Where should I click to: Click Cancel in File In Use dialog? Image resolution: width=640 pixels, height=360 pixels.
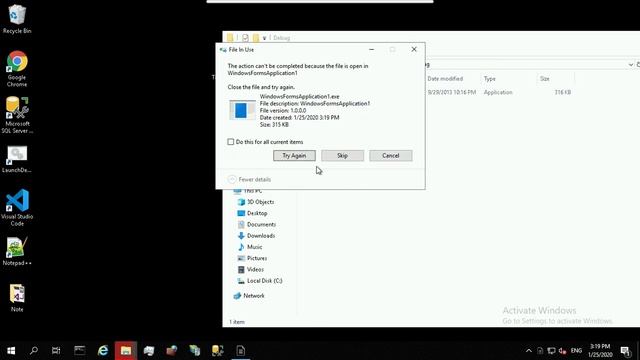click(391, 156)
